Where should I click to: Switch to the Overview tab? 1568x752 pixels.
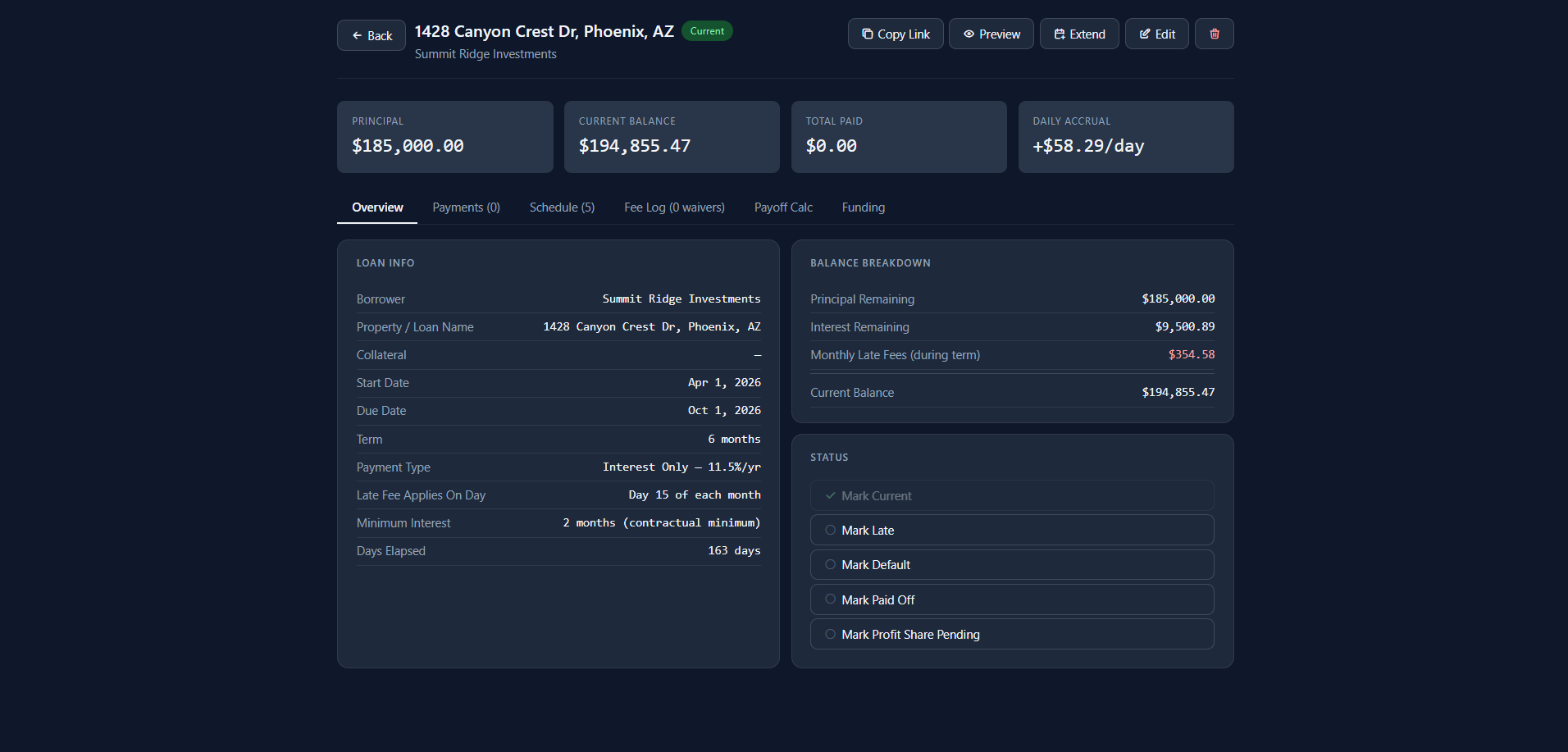tap(377, 207)
